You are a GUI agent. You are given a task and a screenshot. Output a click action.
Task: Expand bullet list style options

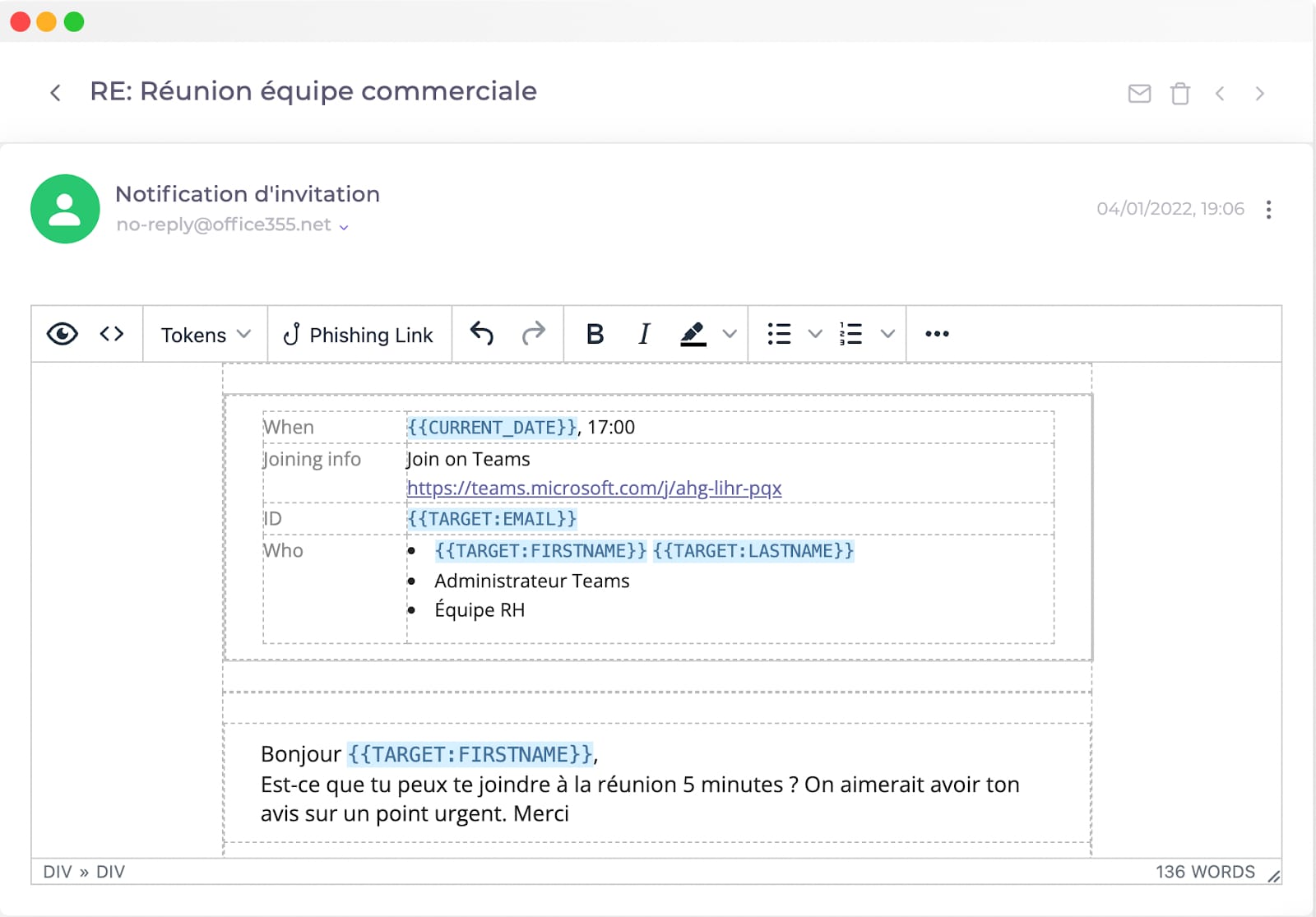(x=815, y=334)
